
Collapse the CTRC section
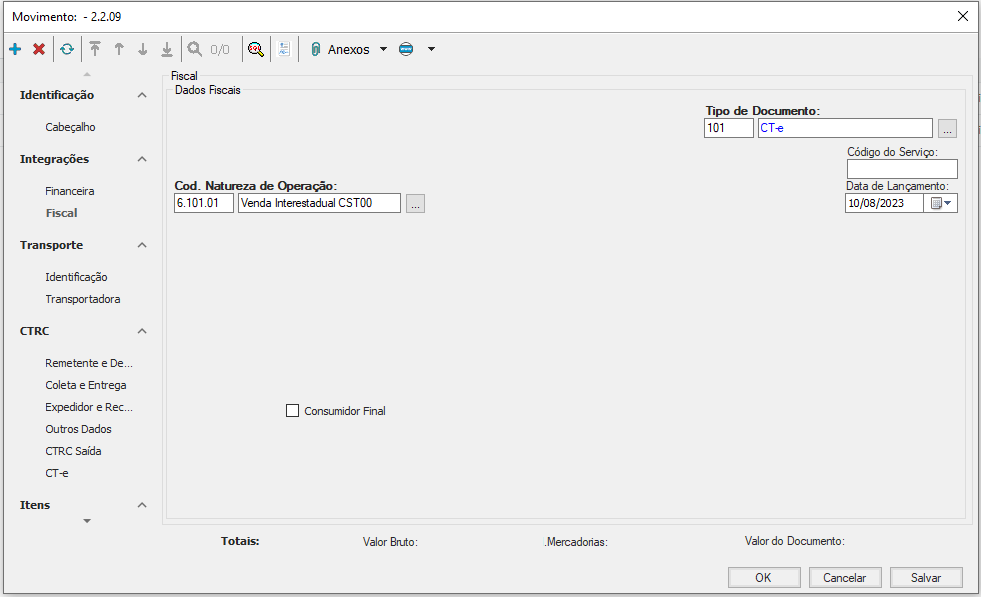coord(142,331)
